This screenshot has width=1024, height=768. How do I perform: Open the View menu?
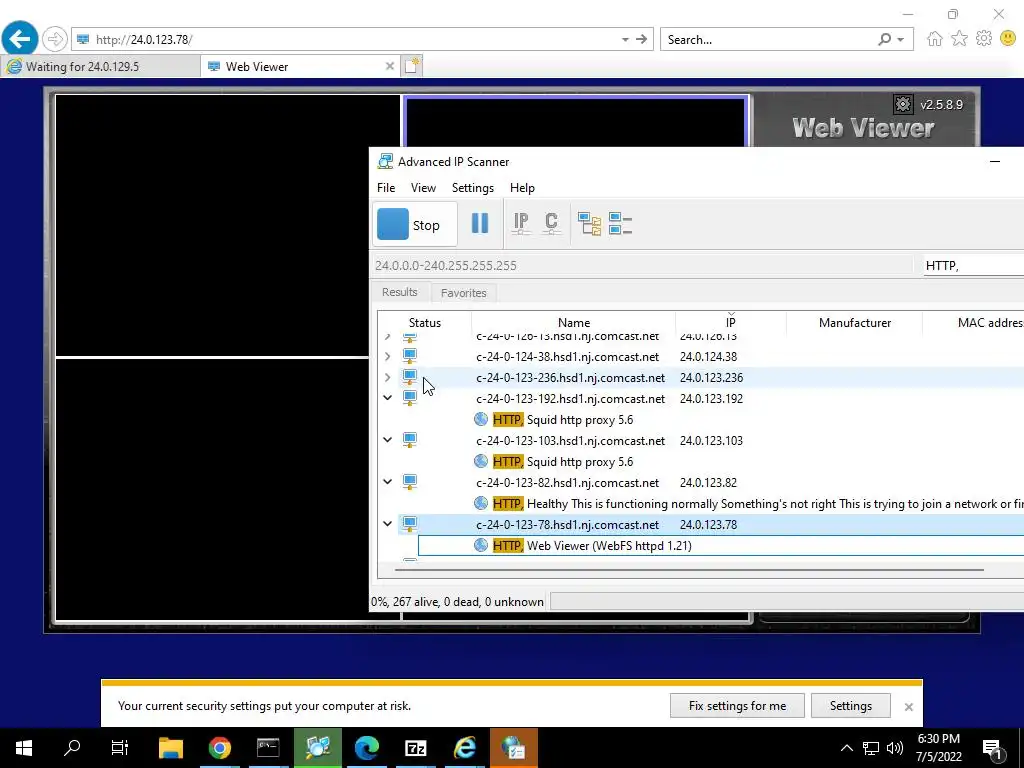coord(423,187)
